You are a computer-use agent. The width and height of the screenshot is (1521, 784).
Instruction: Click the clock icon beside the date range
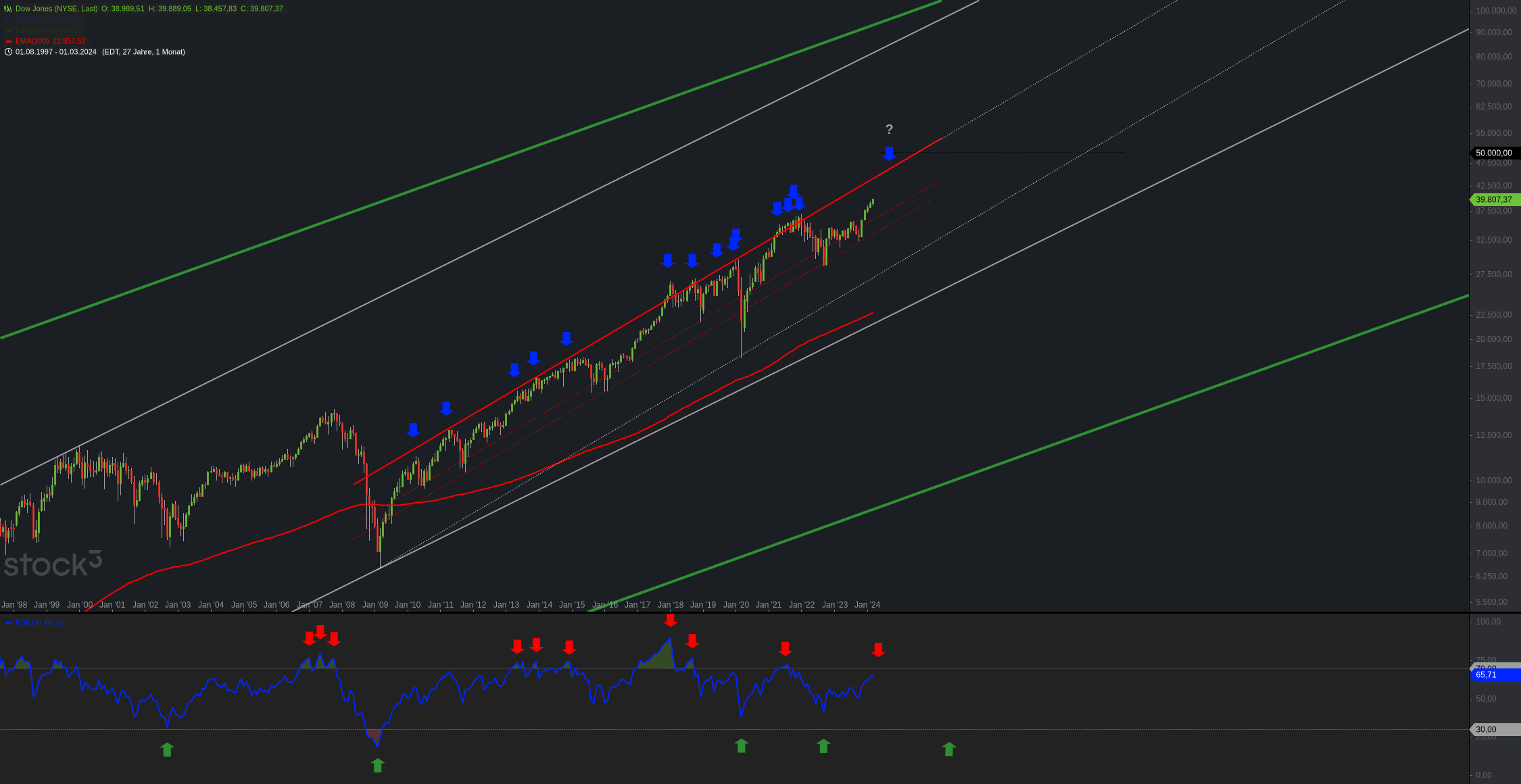8,52
